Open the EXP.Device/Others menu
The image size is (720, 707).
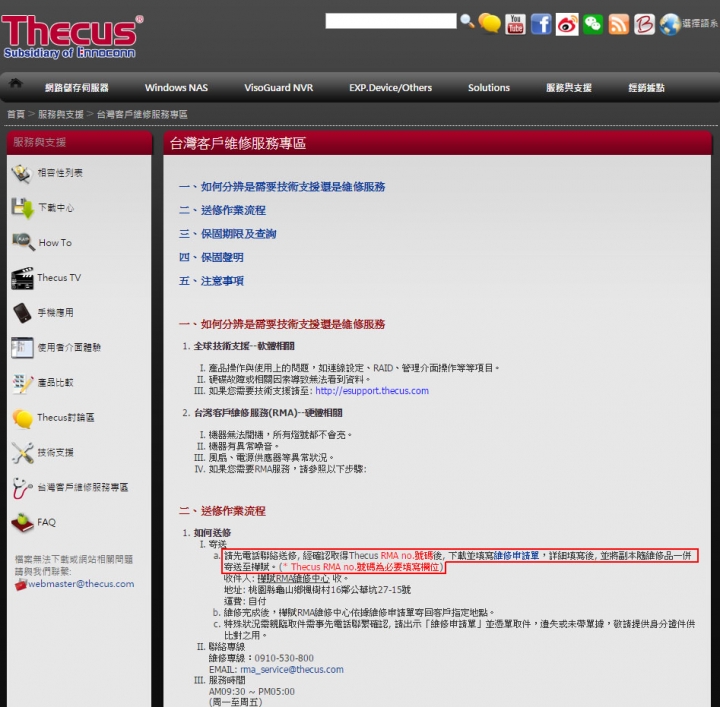(390, 88)
